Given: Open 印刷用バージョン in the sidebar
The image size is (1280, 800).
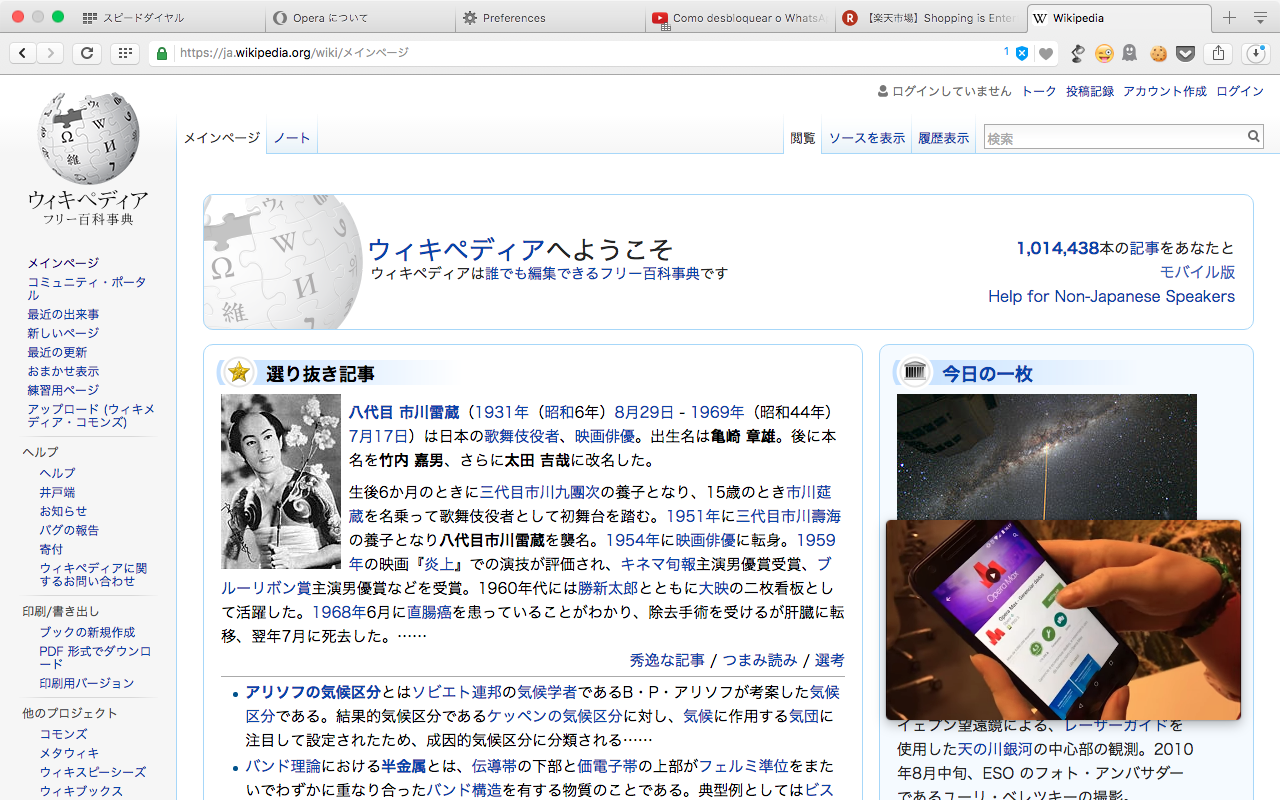Looking at the screenshot, I should (x=86, y=683).
